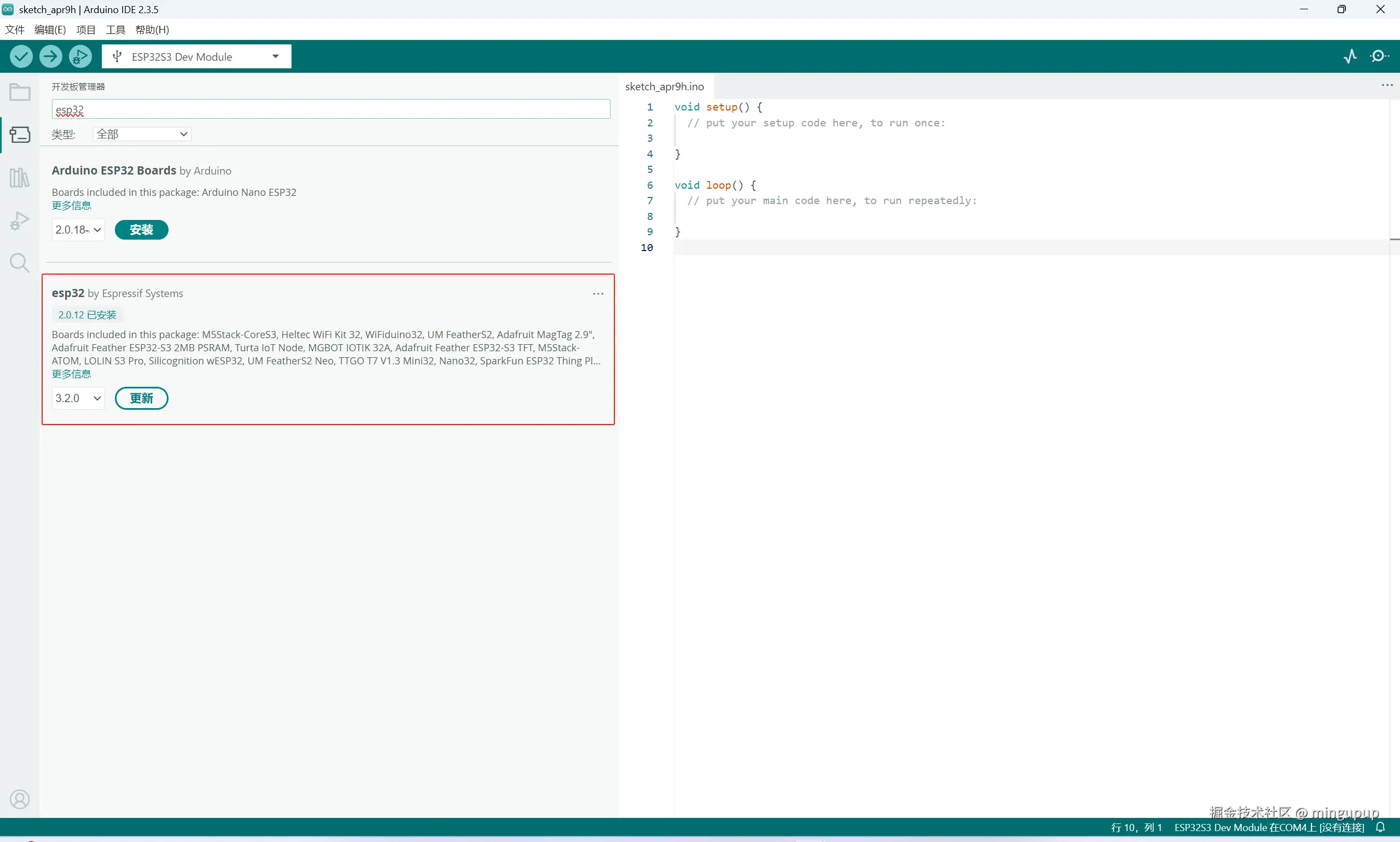Click the Verify checkmark icon
The width and height of the screenshot is (1400, 842).
21,56
